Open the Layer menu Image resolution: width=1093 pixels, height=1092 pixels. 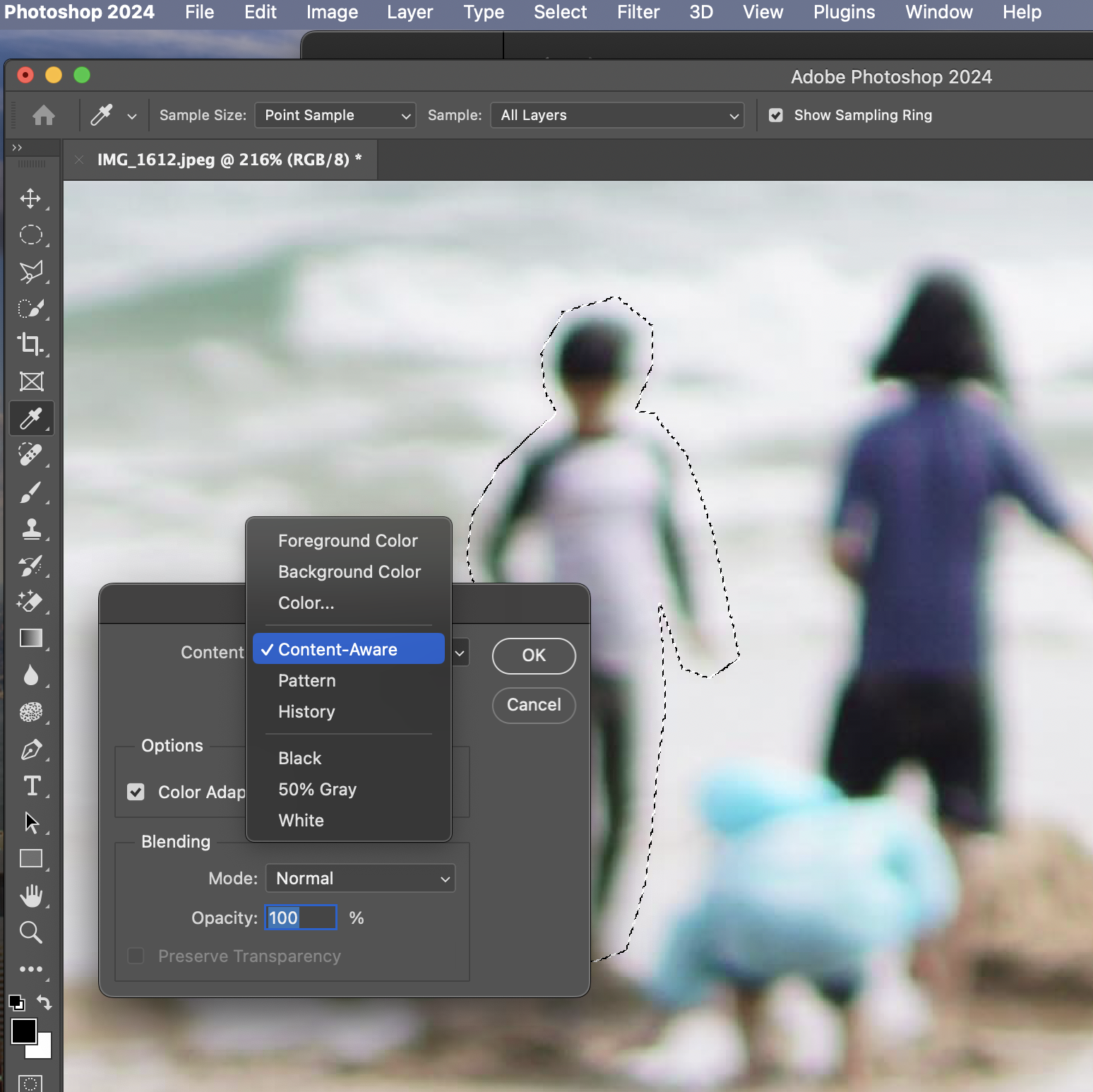pos(410,12)
